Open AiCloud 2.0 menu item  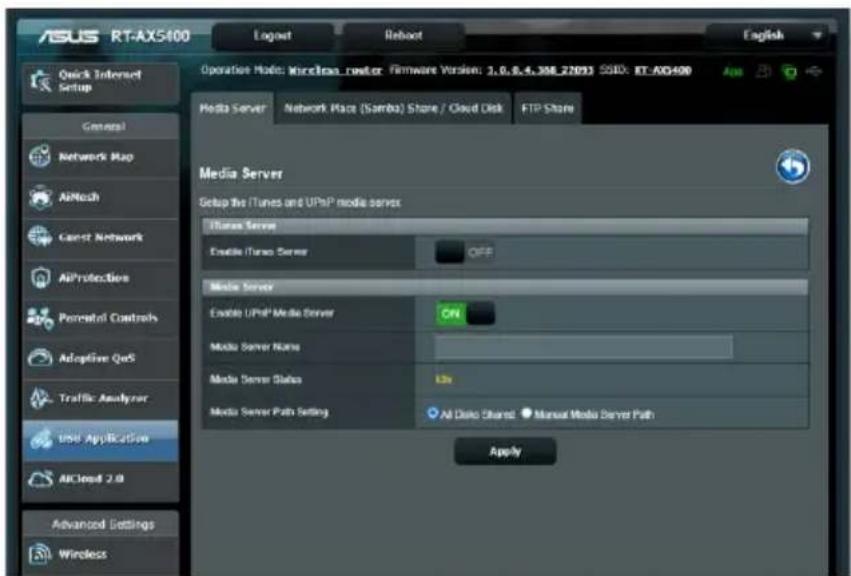(101, 479)
